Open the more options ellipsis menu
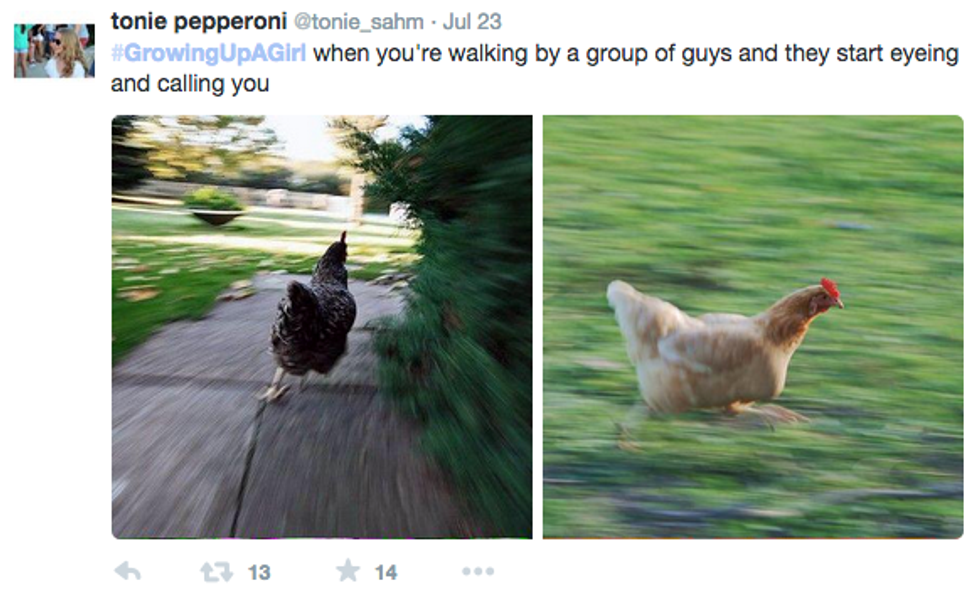The height and width of the screenshot is (599, 980). [x=478, y=571]
